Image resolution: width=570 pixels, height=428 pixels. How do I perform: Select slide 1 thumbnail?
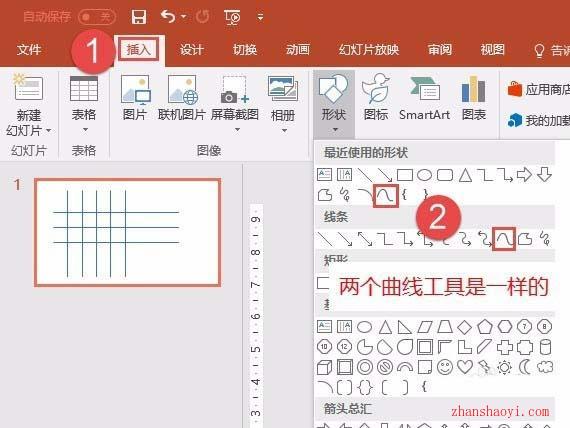tap(128, 232)
